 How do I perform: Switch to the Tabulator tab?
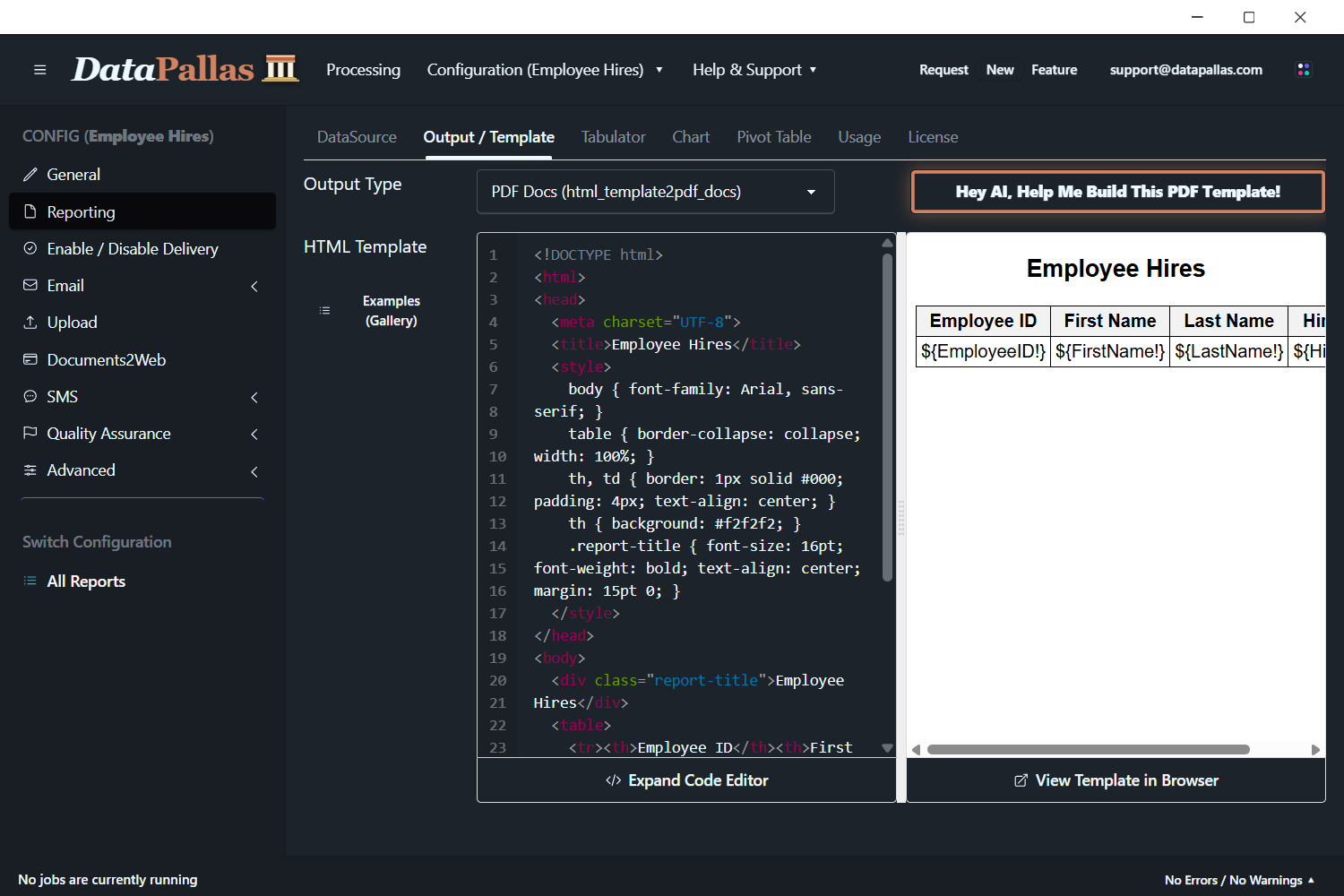click(x=613, y=137)
